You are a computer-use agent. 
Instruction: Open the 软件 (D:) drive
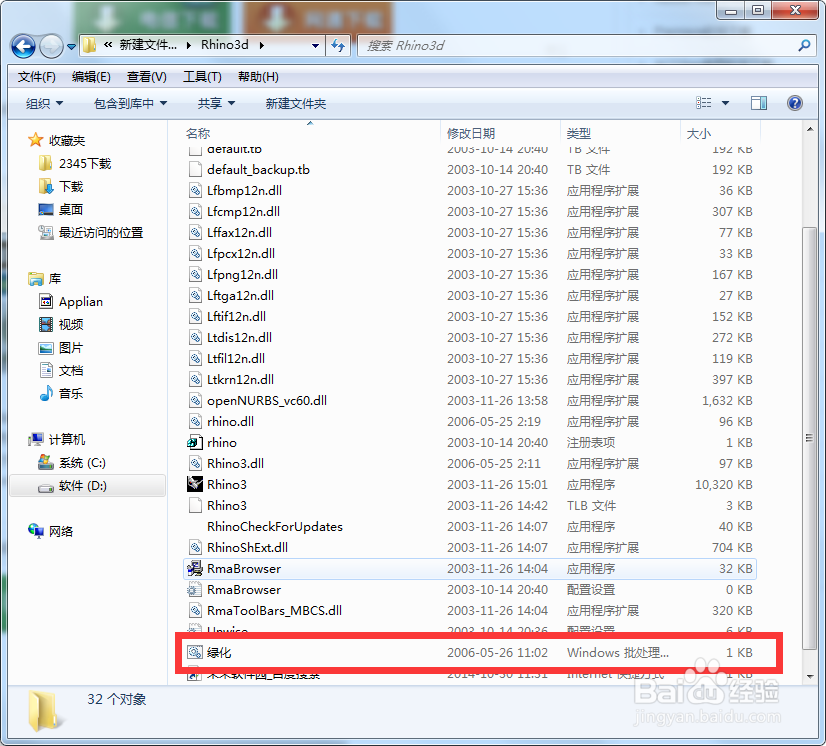82,486
